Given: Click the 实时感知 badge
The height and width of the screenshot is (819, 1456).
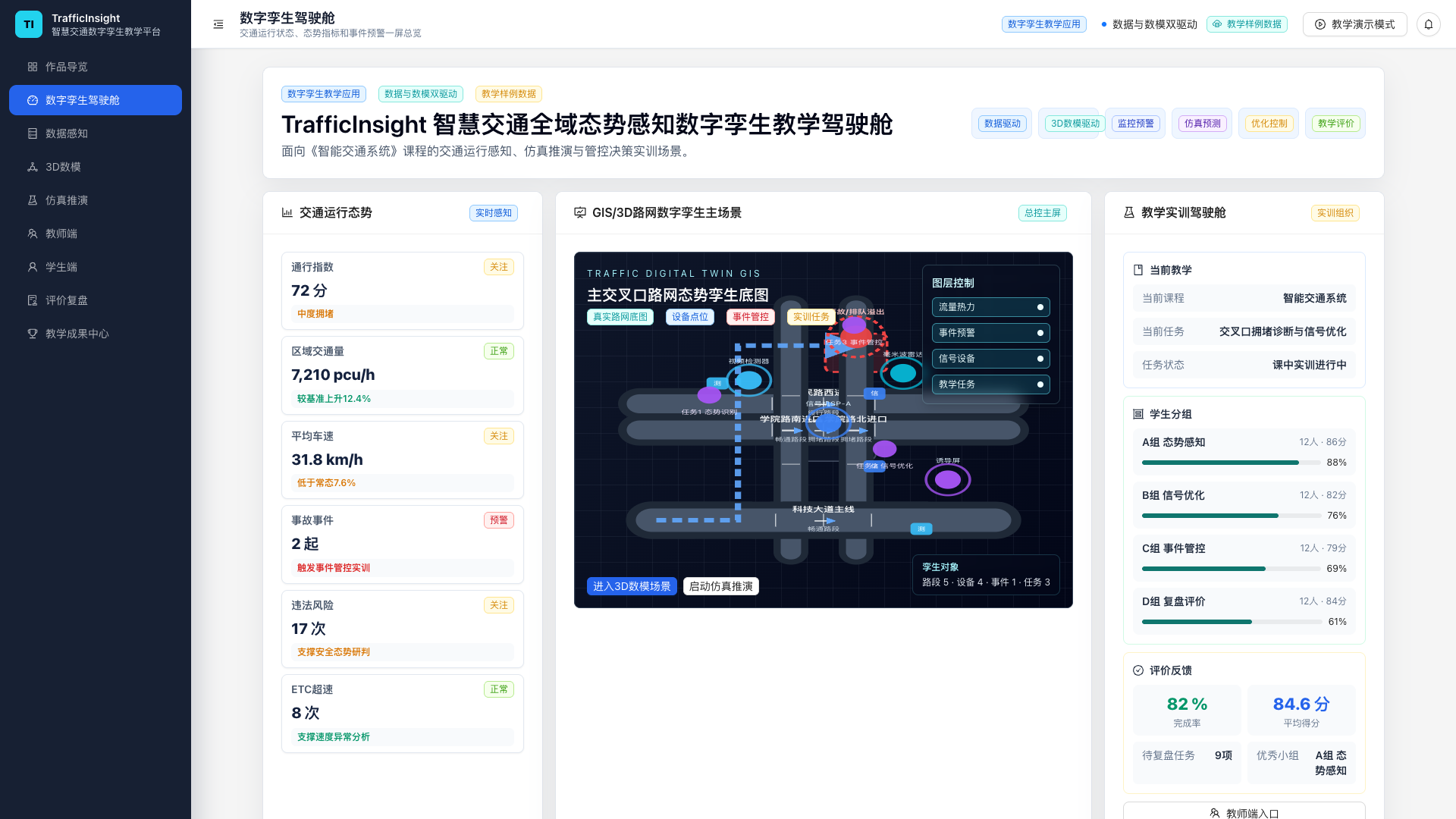Looking at the screenshot, I should pyautogui.click(x=494, y=213).
